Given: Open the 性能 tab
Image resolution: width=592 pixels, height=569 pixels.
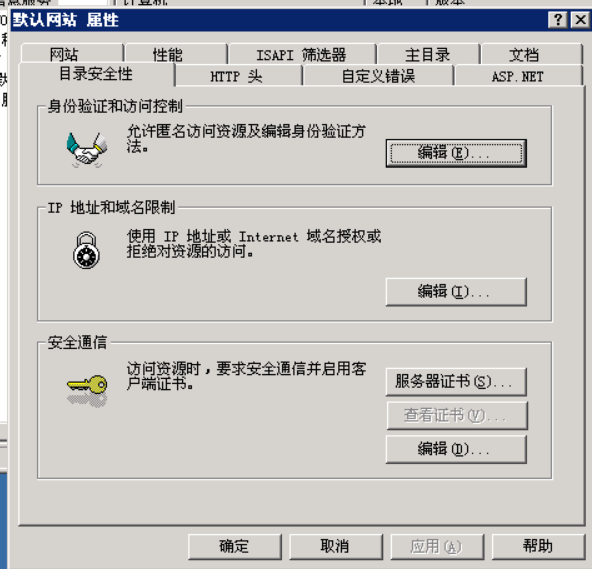Looking at the screenshot, I should point(176,54).
